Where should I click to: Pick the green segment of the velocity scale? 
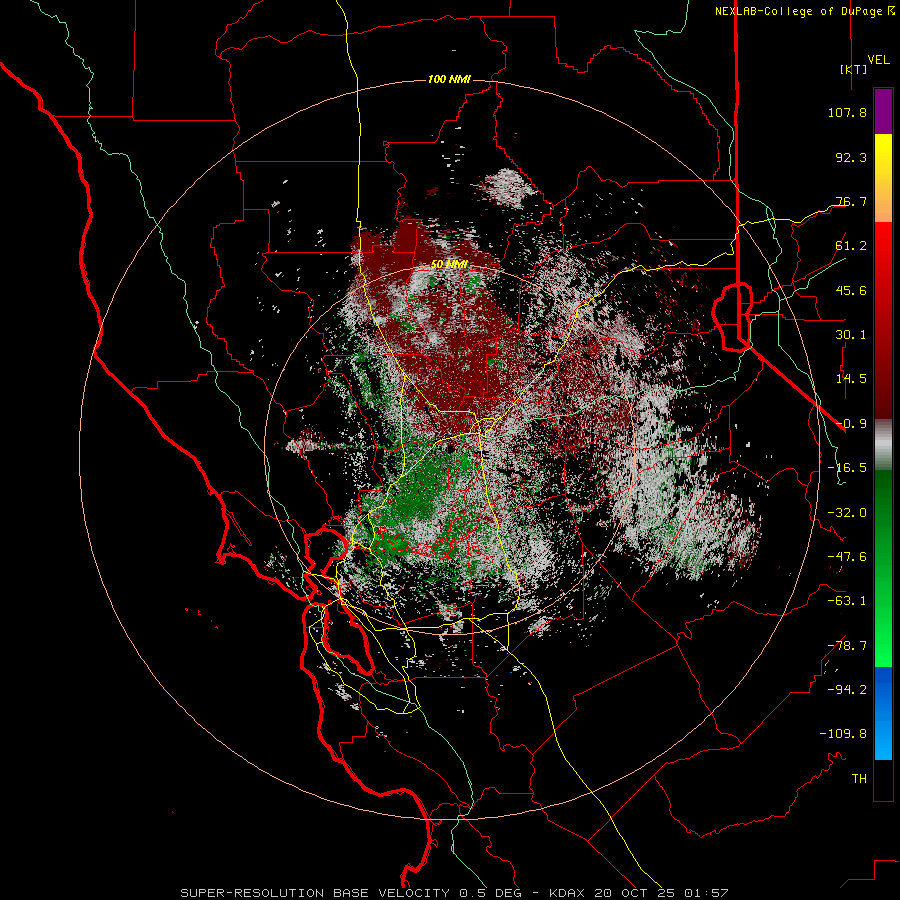tap(883, 568)
